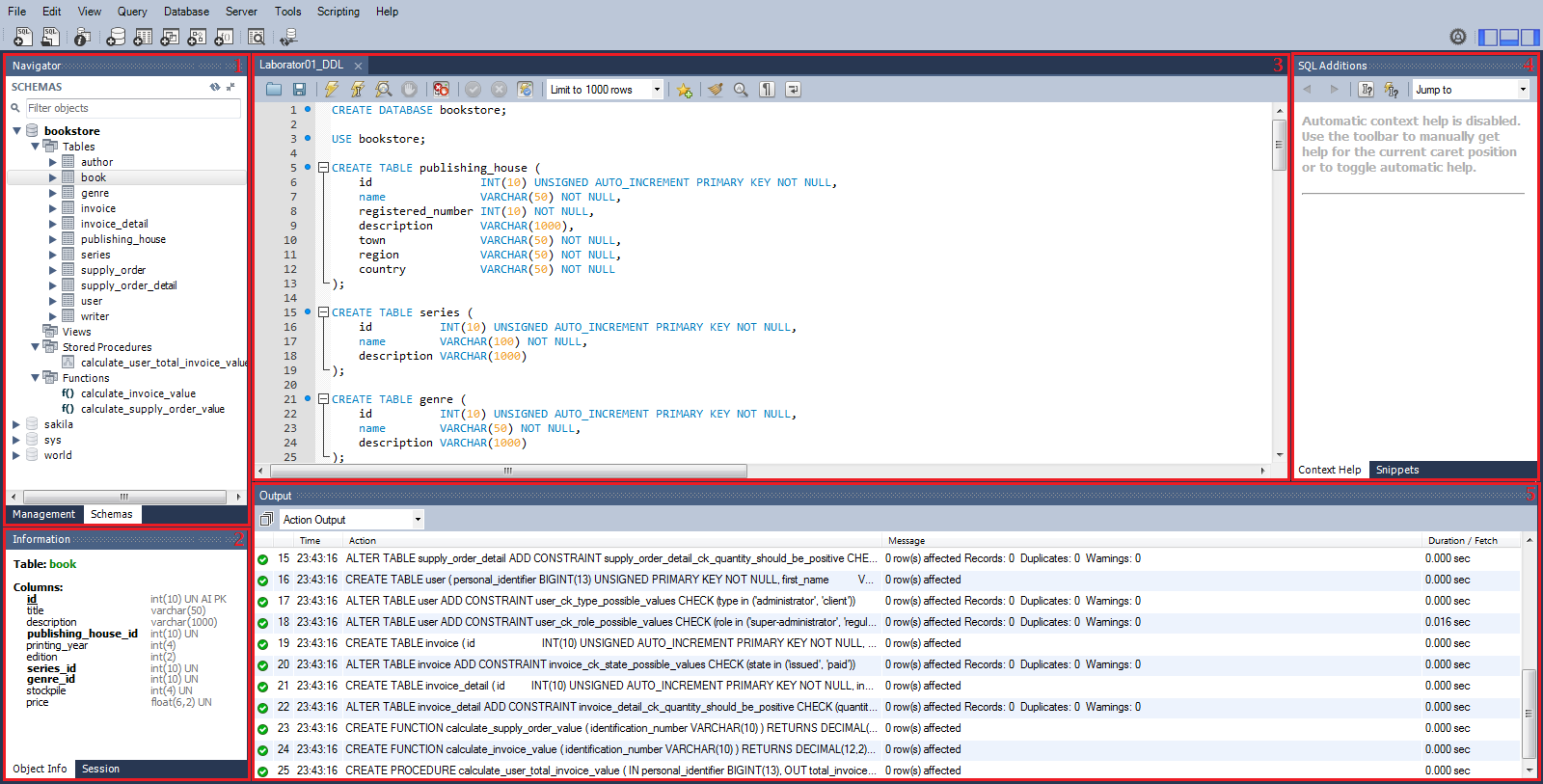Toggle invisible characters display
The image size is (1543, 784).
tap(767, 90)
